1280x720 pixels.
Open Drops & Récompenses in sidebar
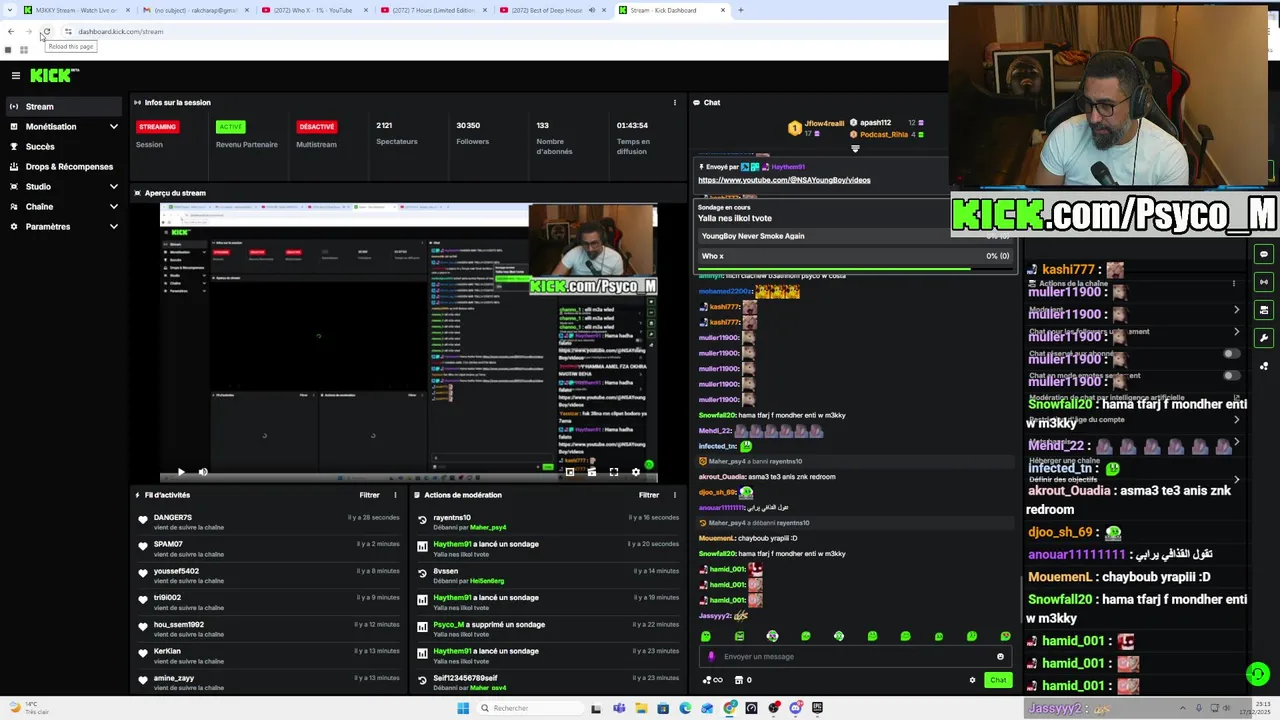pos(64,167)
